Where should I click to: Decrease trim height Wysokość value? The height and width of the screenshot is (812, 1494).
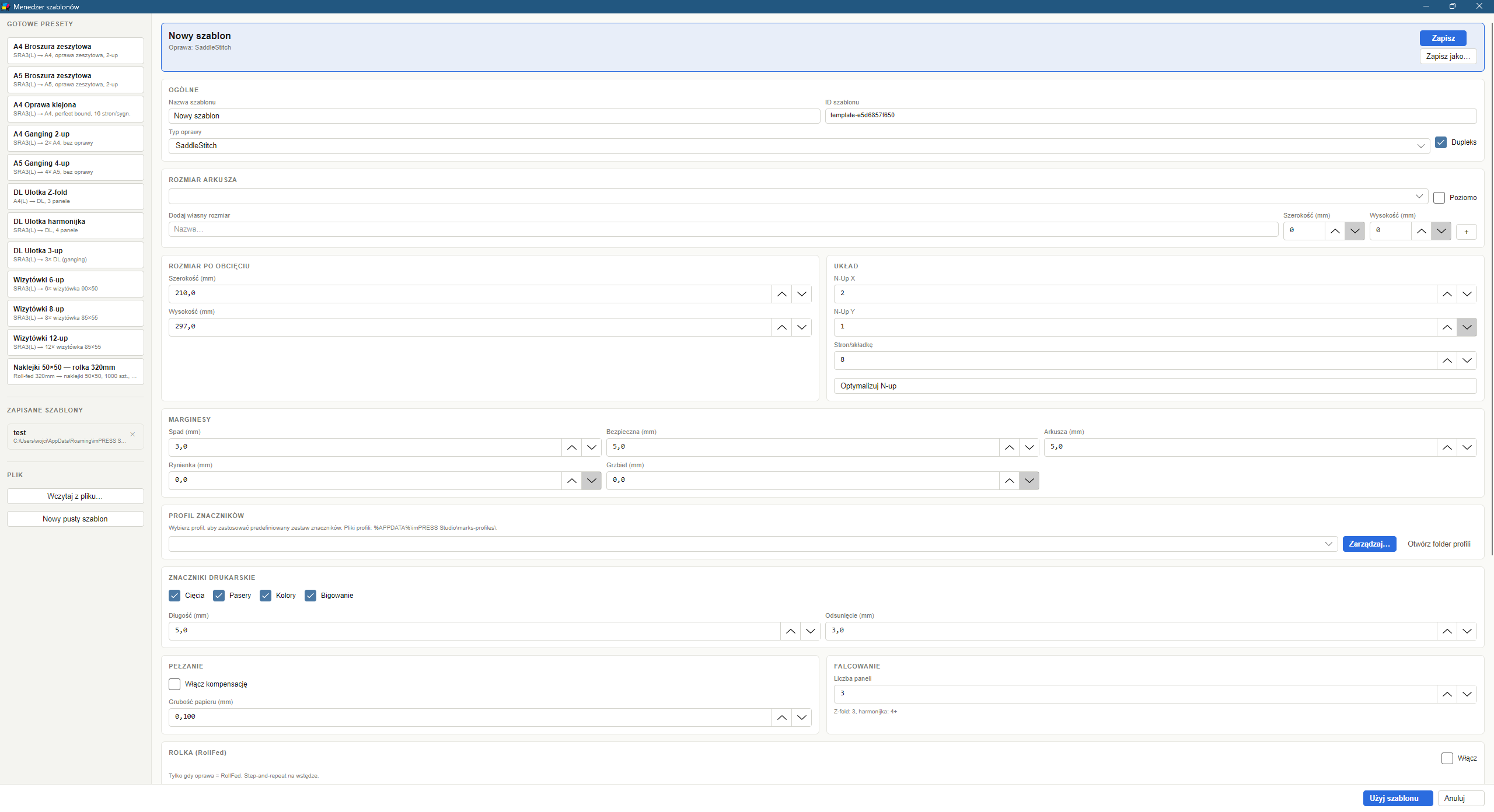pos(802,327)
